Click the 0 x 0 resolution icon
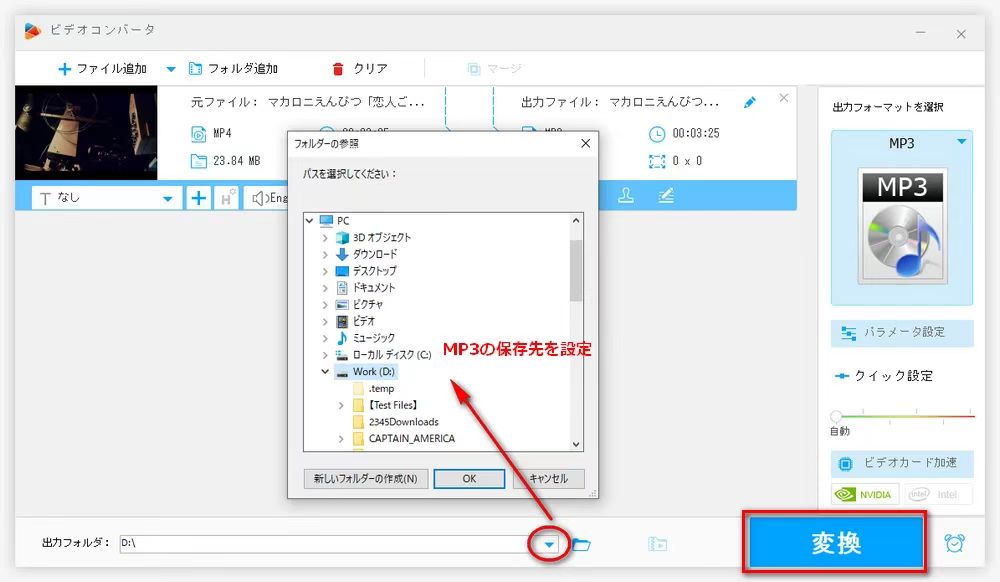 657,161
